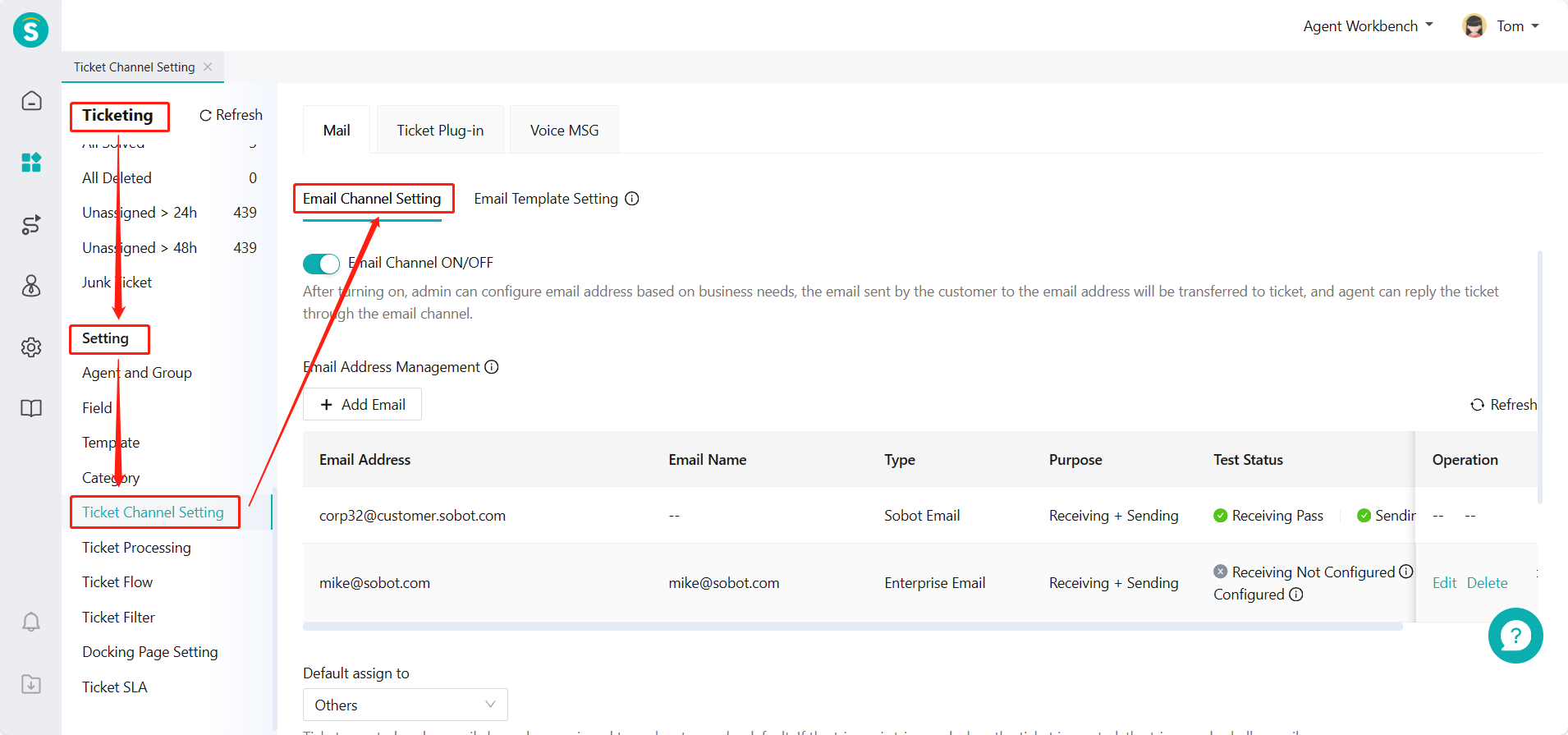Open Ticket SLA settings
The width and height of the screenshot is (1568, 735).
click(115, 687)
